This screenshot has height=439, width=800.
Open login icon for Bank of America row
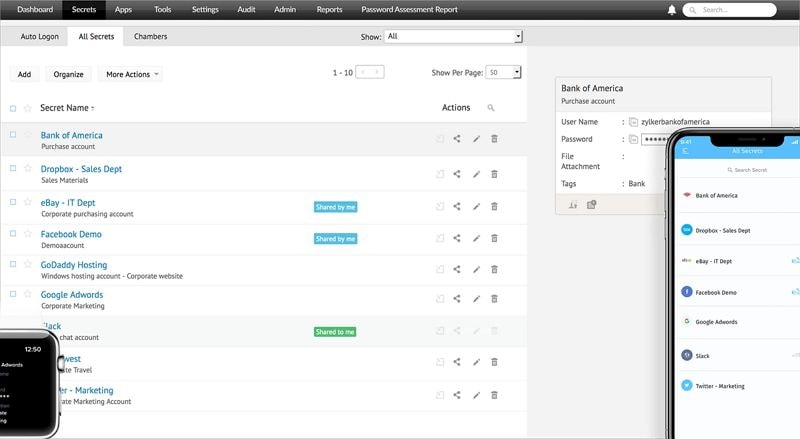coord(440,138)
